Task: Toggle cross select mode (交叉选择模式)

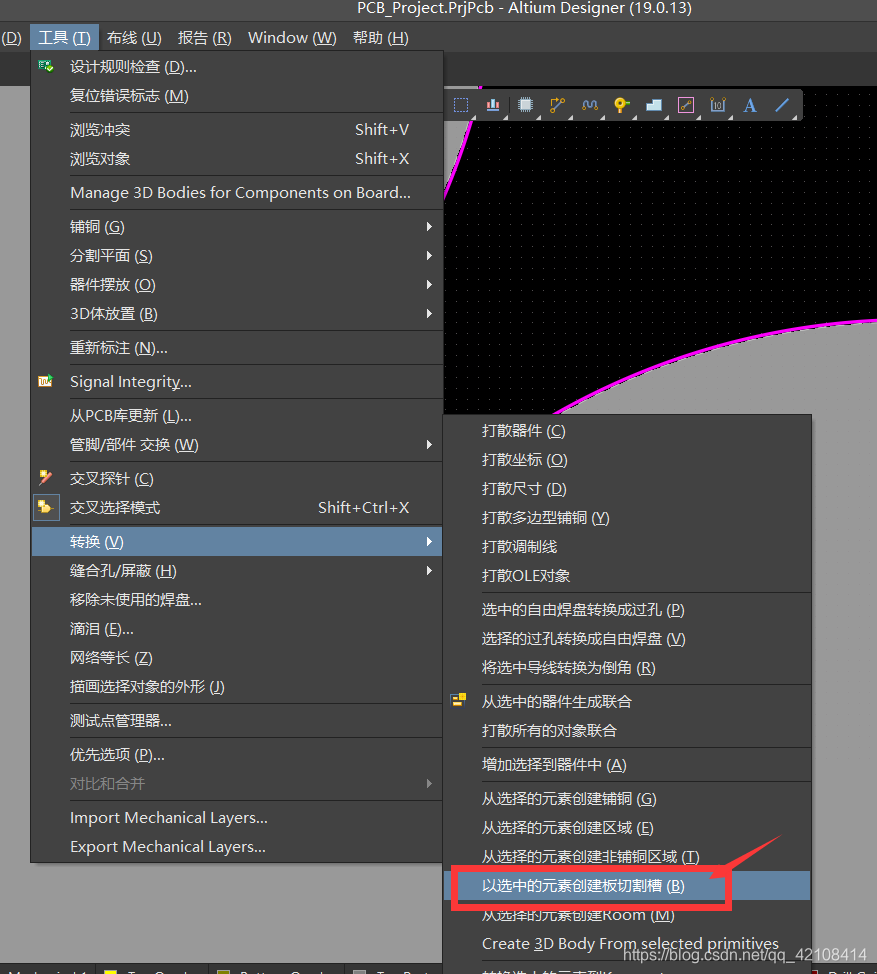Action: point(237,507)
